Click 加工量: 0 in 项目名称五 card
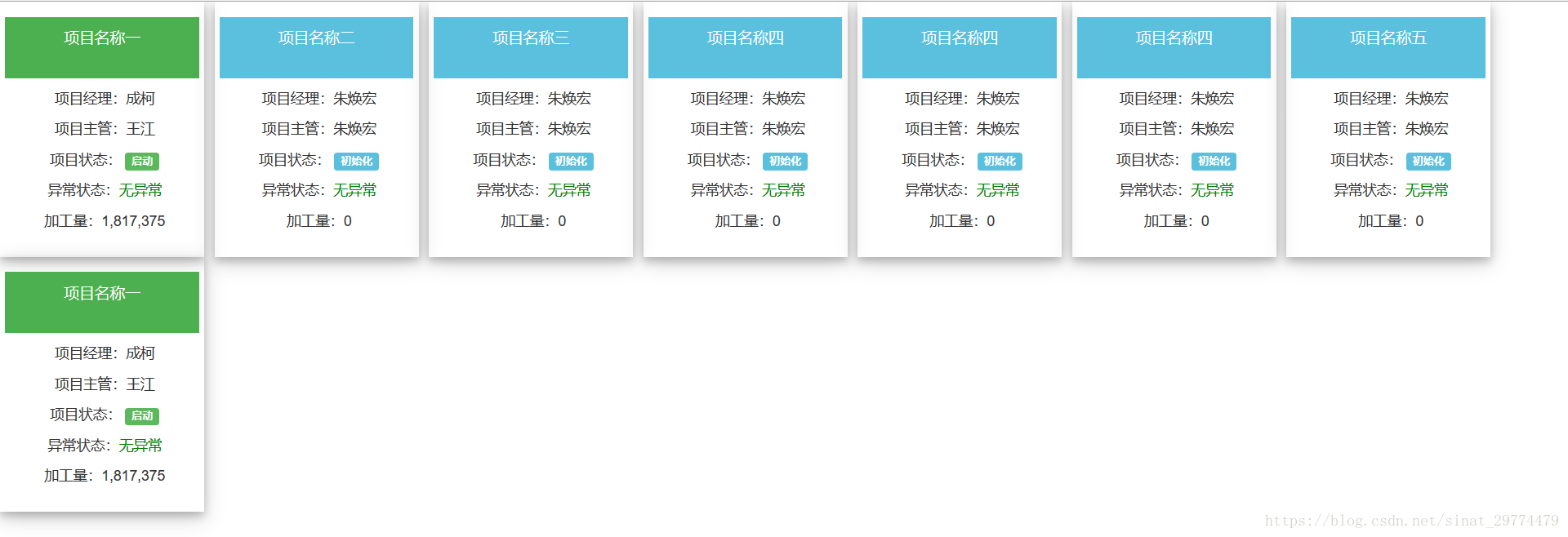Viewport: 1568px width, 537px height. (1391, 221)
